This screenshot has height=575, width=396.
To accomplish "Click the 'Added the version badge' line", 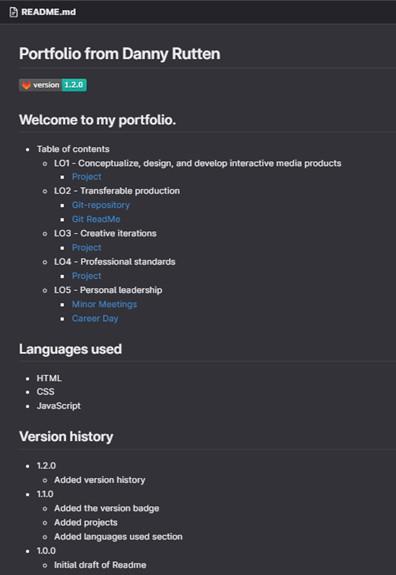I will click(x=107, y=508).
